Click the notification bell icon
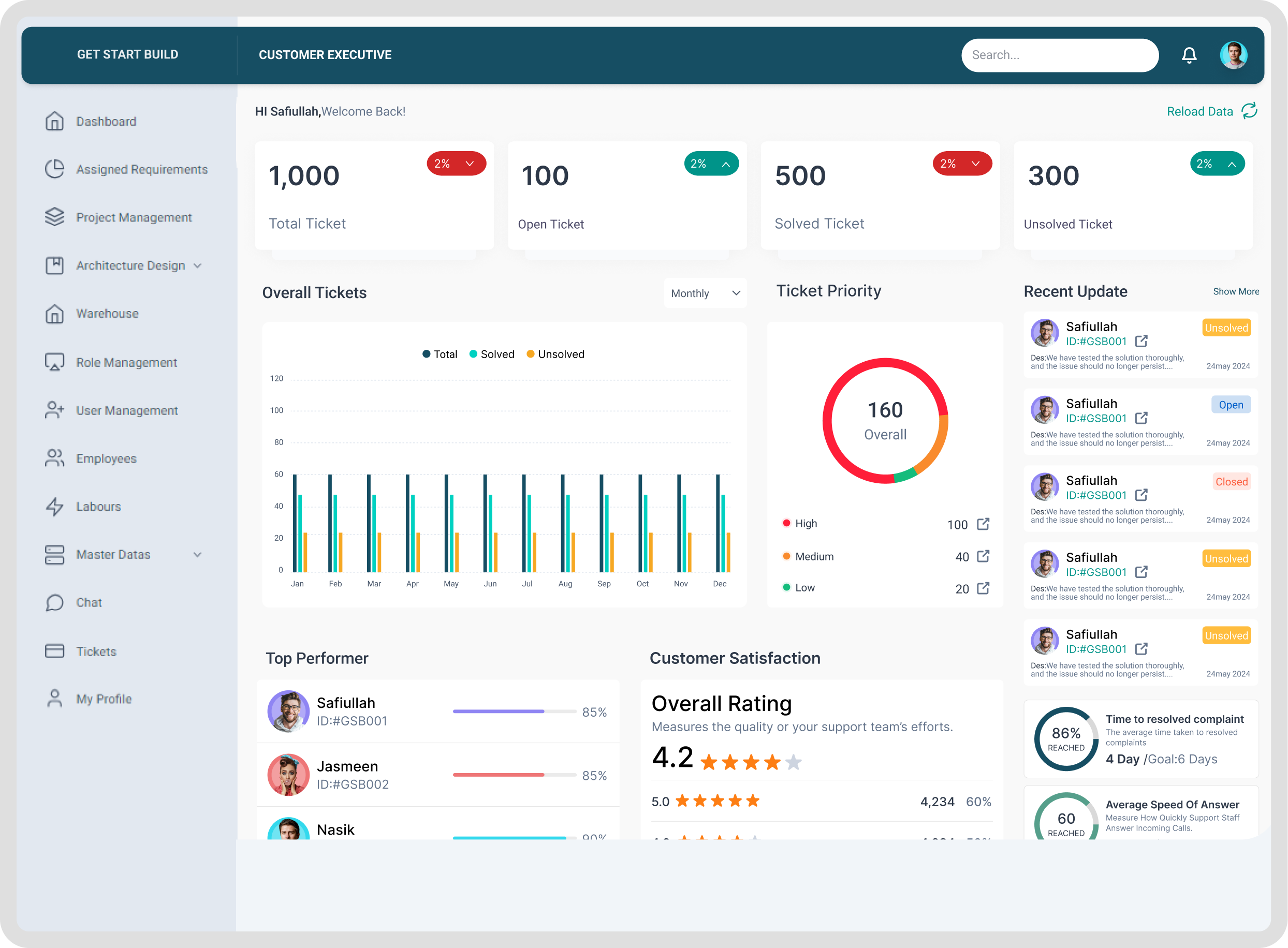The width and height of the screenshot is (1288, 948). click(x=1189, y=55)
